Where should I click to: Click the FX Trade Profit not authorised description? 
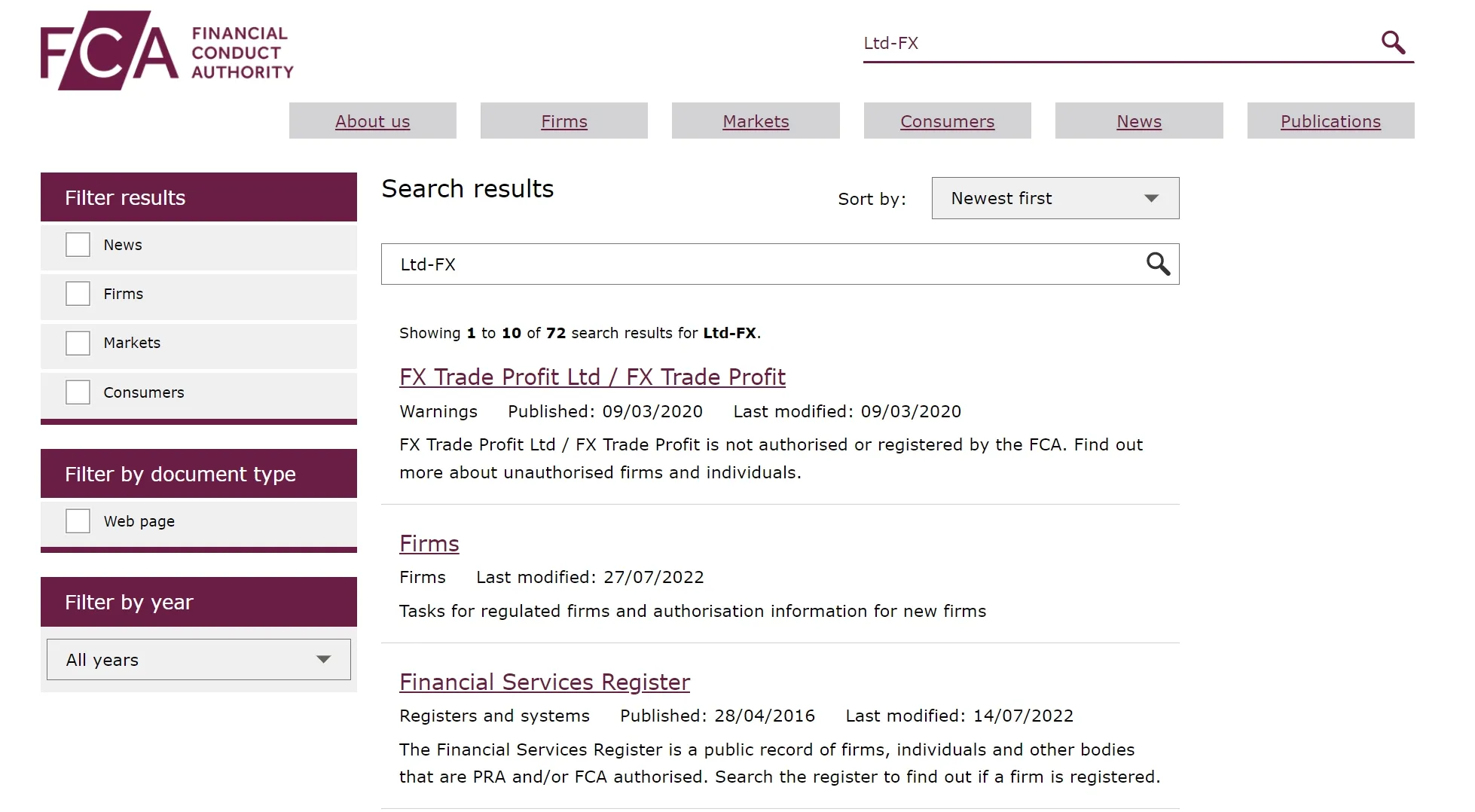(x=771, y=459)
